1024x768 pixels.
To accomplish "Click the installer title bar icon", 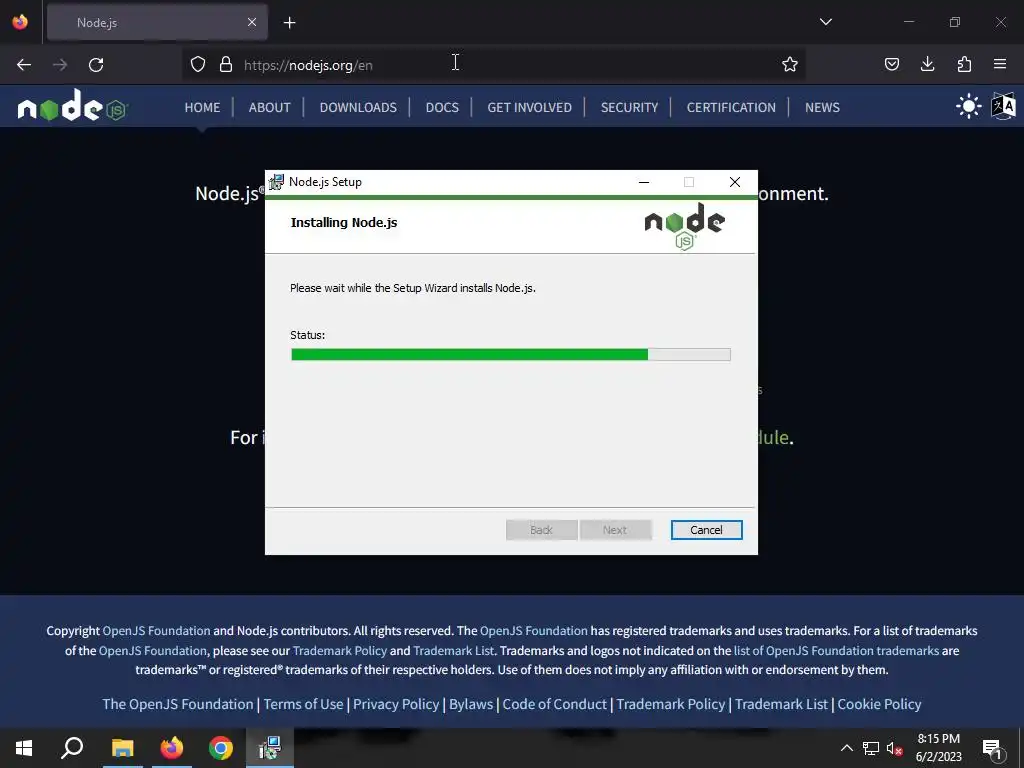I will [x=277, y=182].
